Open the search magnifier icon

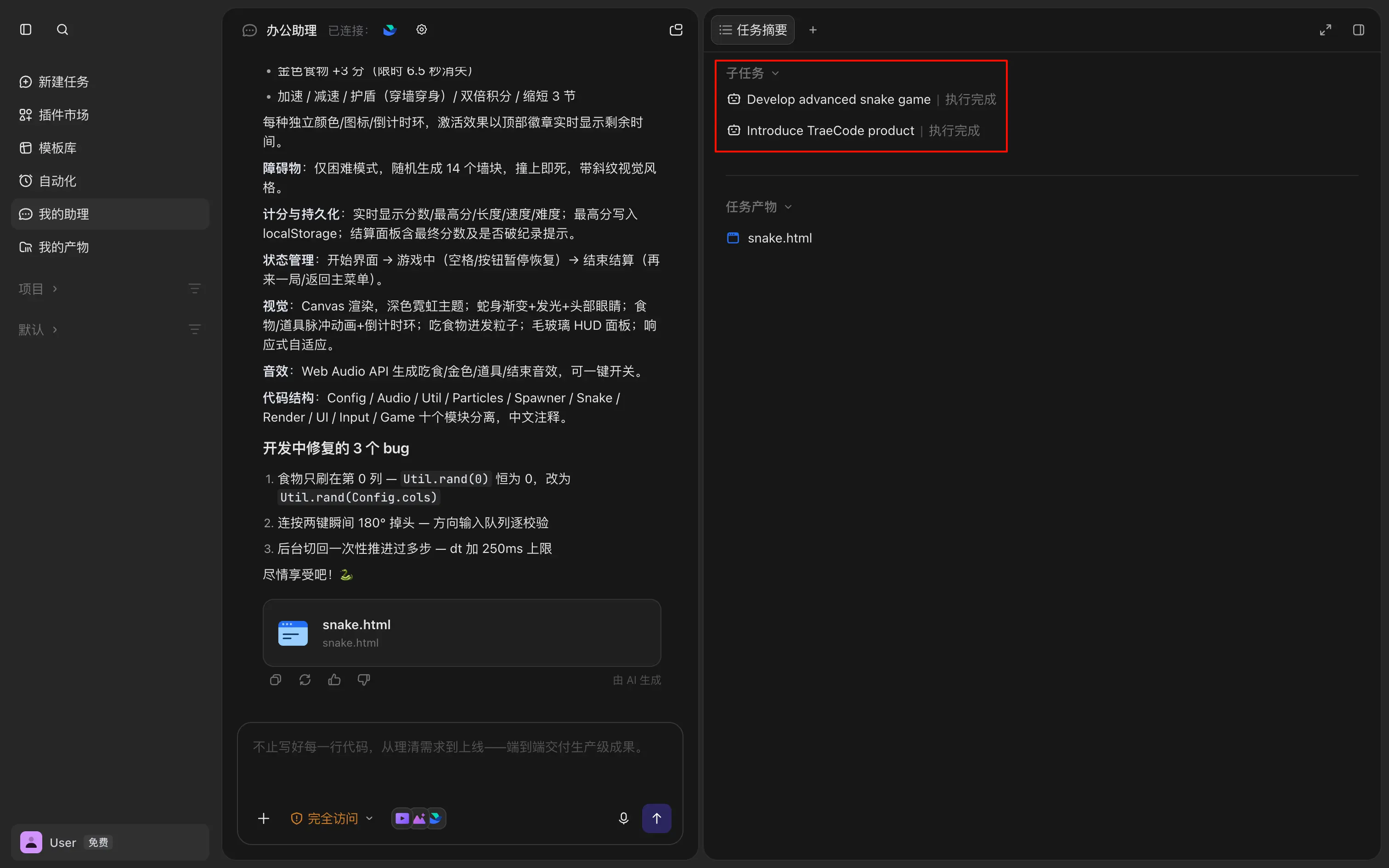coord(62,29)
